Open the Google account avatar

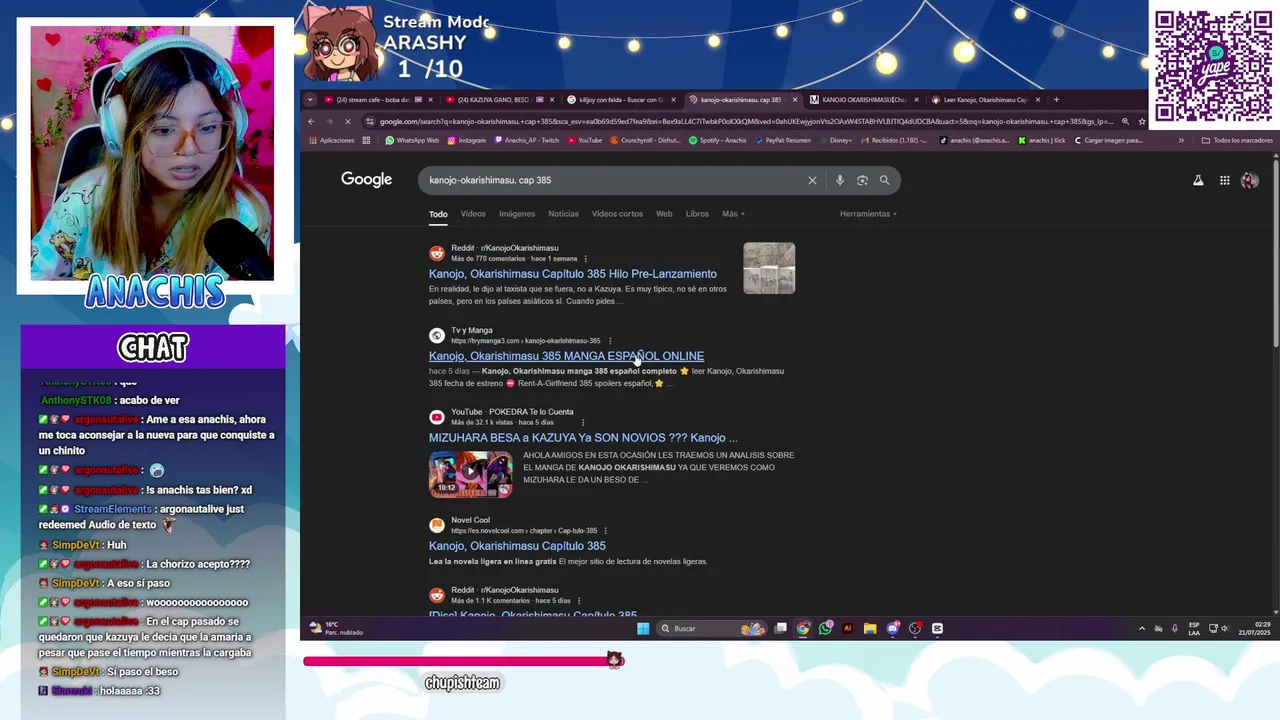coord(1249,180)
